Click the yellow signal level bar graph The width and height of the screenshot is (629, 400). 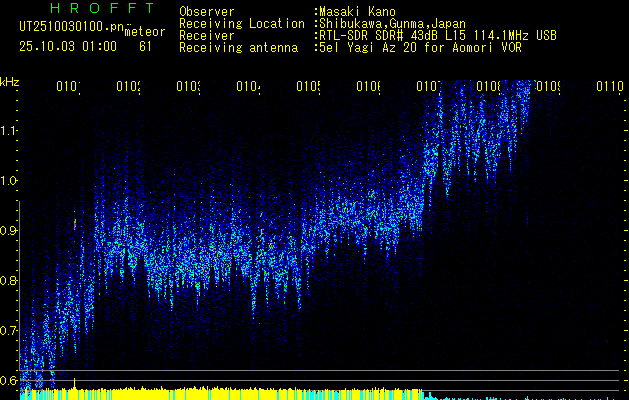click(x=200, y=394)
